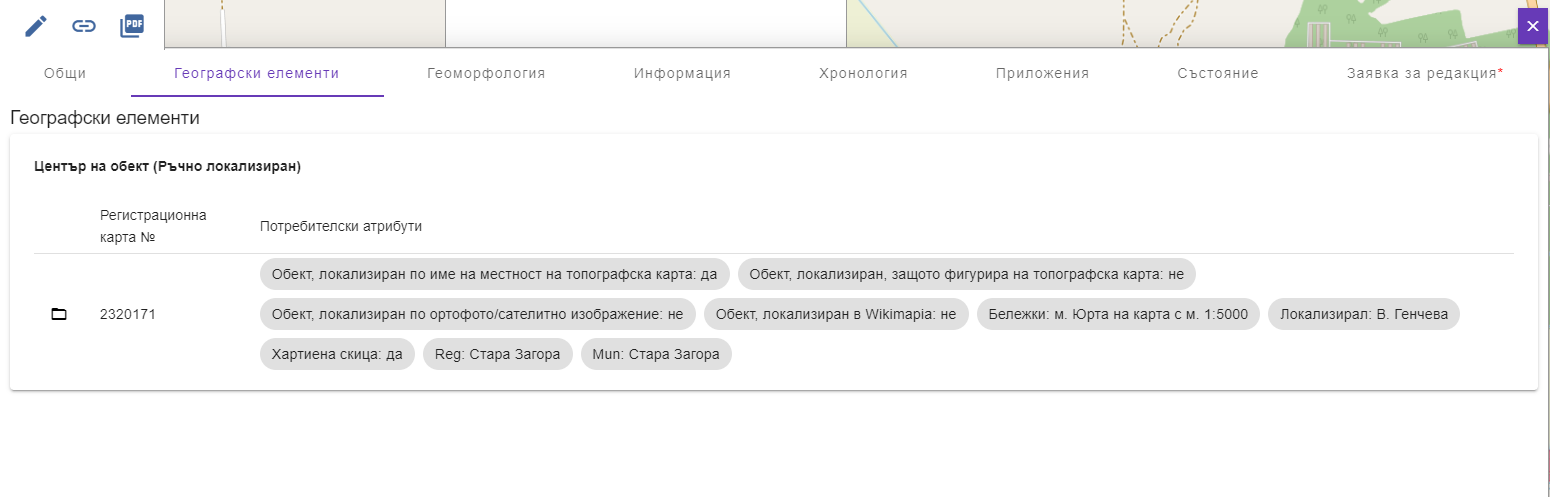The image size is (1550, 497).
Task: Select registration number 2320171 cell
Action: click(x=128, y=314)
